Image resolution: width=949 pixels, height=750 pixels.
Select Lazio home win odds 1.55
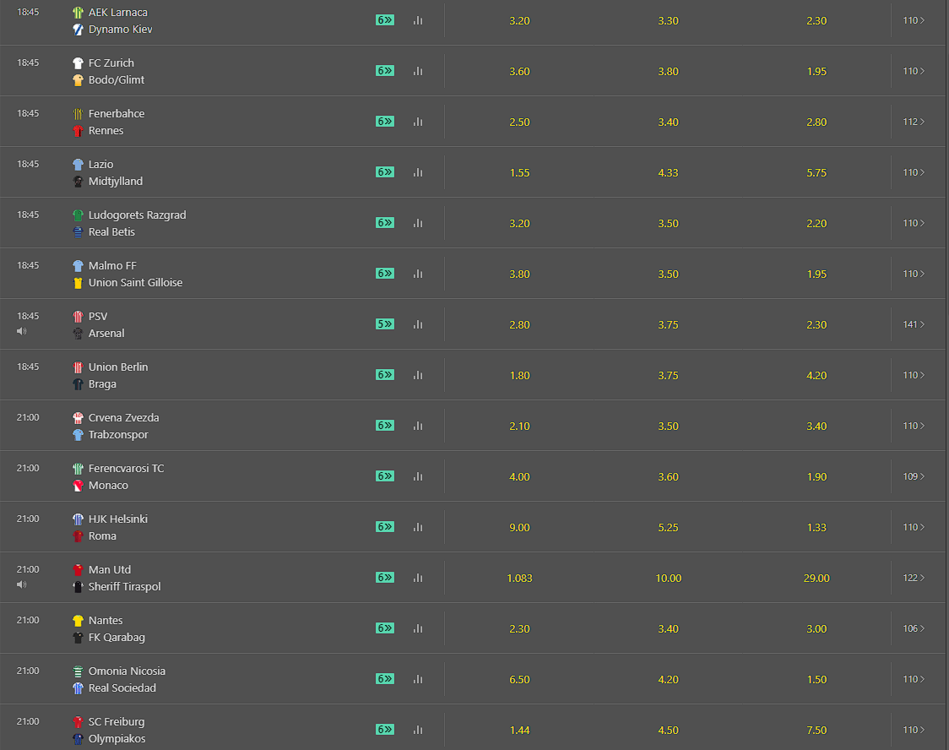pyautogui.click(x=519, y=173)
